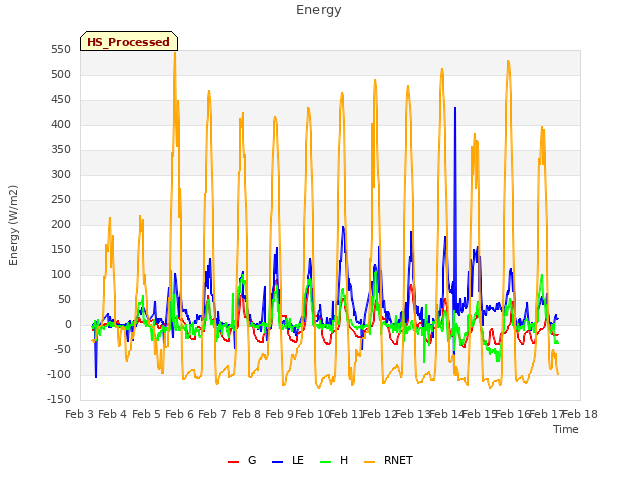Click the Energy chart title
Viewport: 640px width, 480px height.
click(x=318, y=10)
